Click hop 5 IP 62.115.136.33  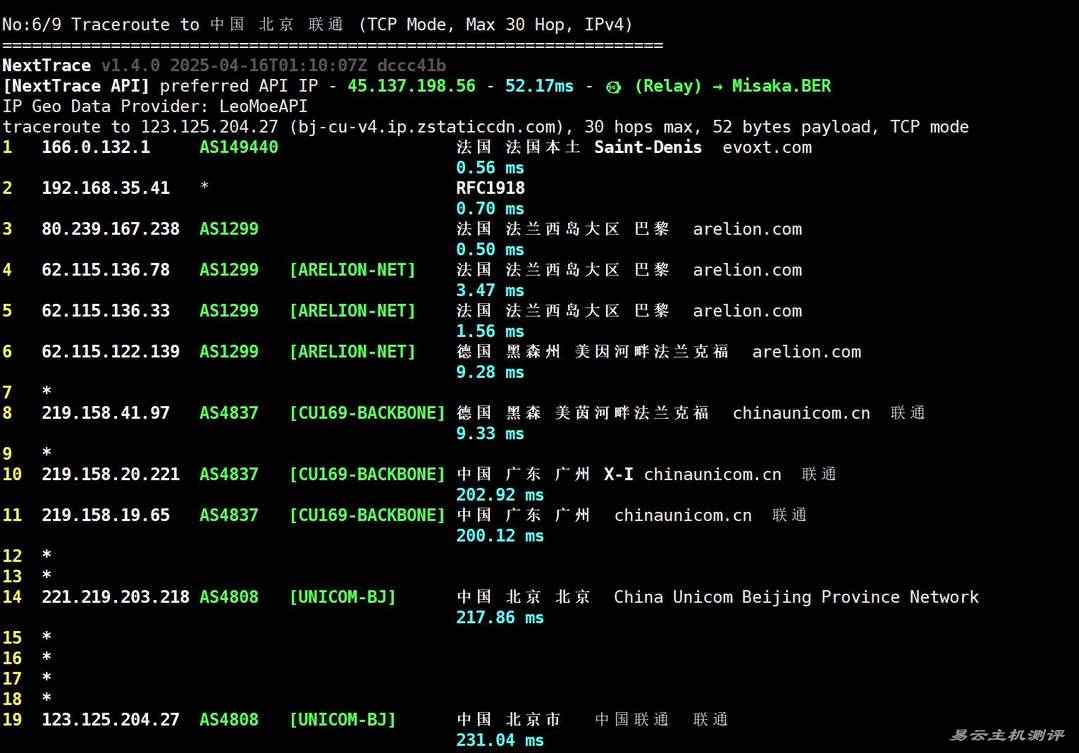[105, 311]
